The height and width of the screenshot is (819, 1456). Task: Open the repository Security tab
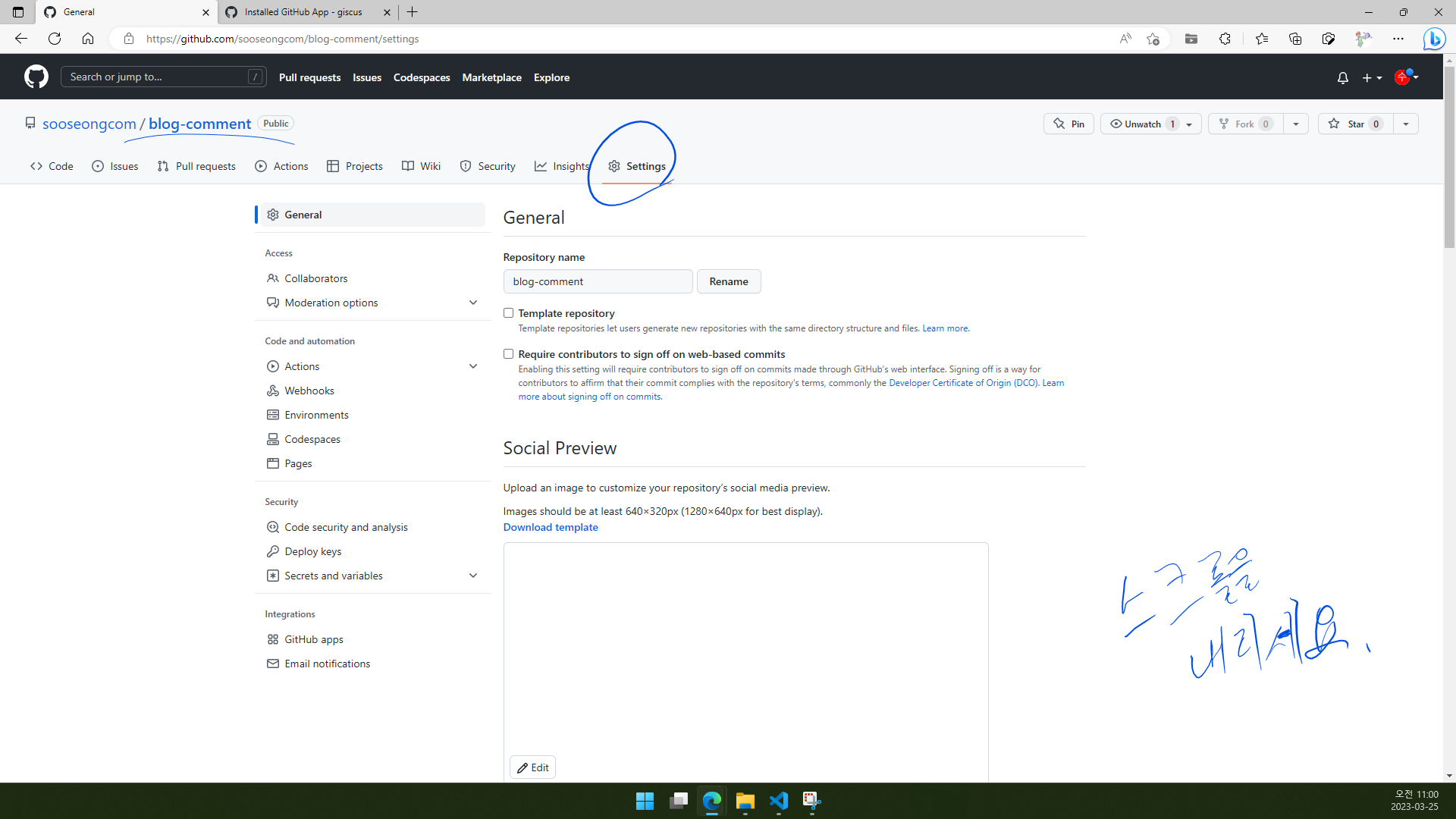pos(488,166)
